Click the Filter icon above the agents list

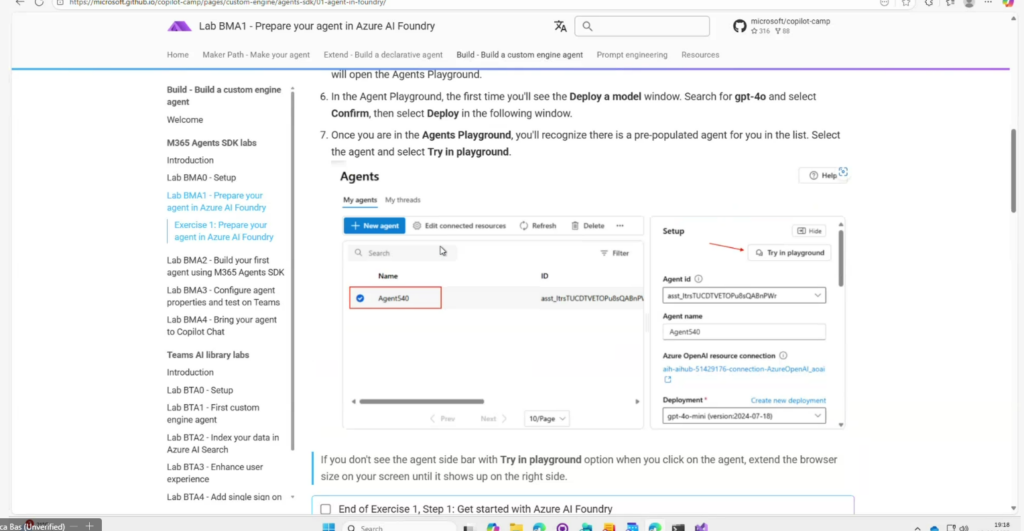604,253
